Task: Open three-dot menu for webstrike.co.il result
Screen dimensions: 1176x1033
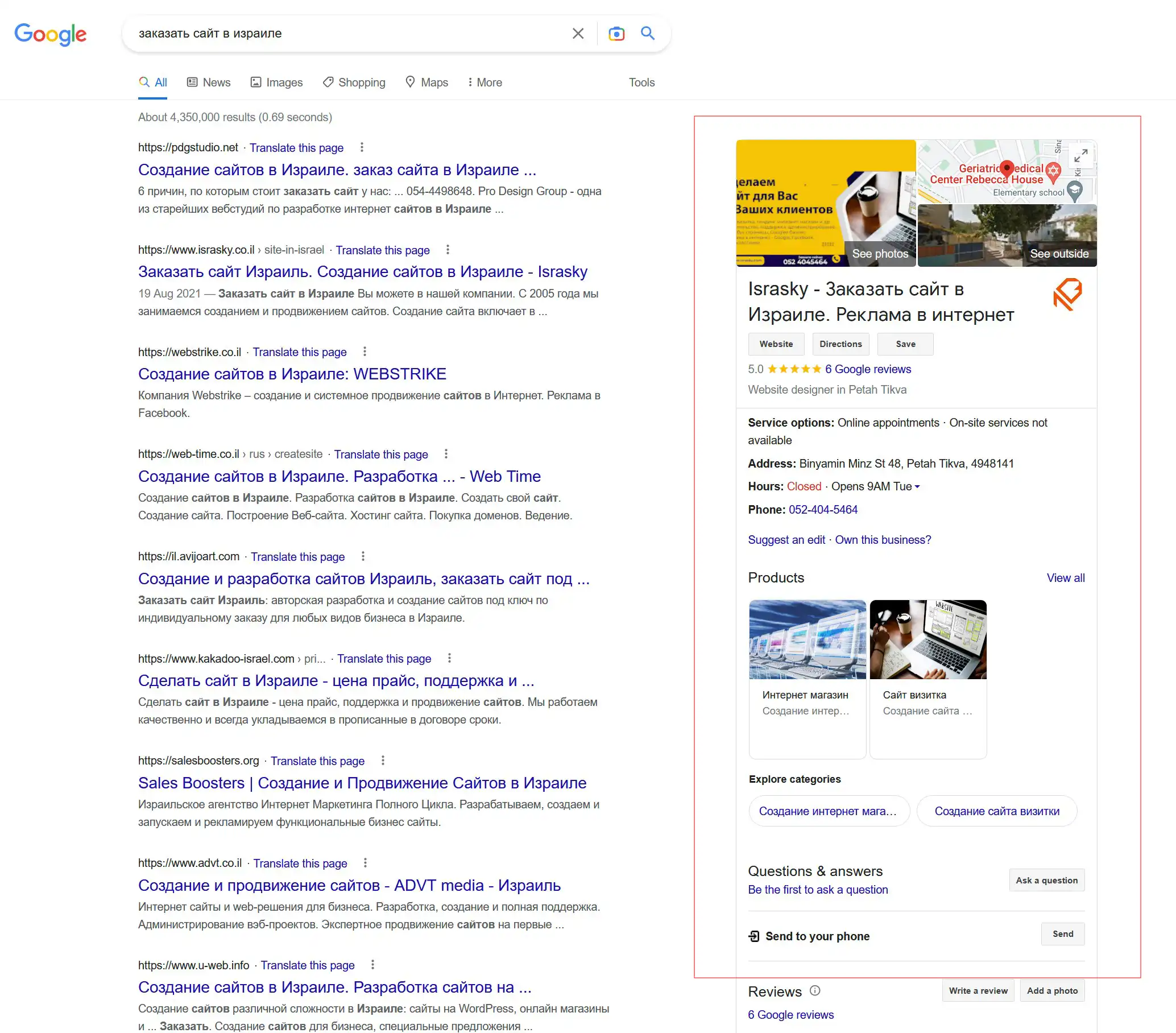Action: pos(365,352)
